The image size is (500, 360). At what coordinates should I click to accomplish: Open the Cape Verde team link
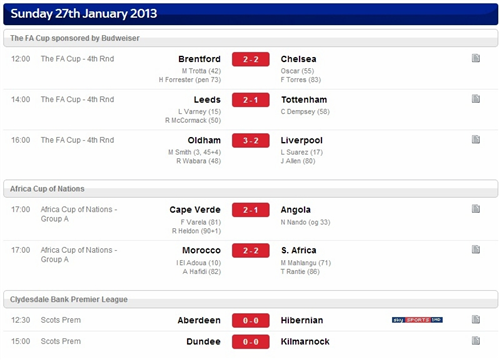(x=195, y=210)
